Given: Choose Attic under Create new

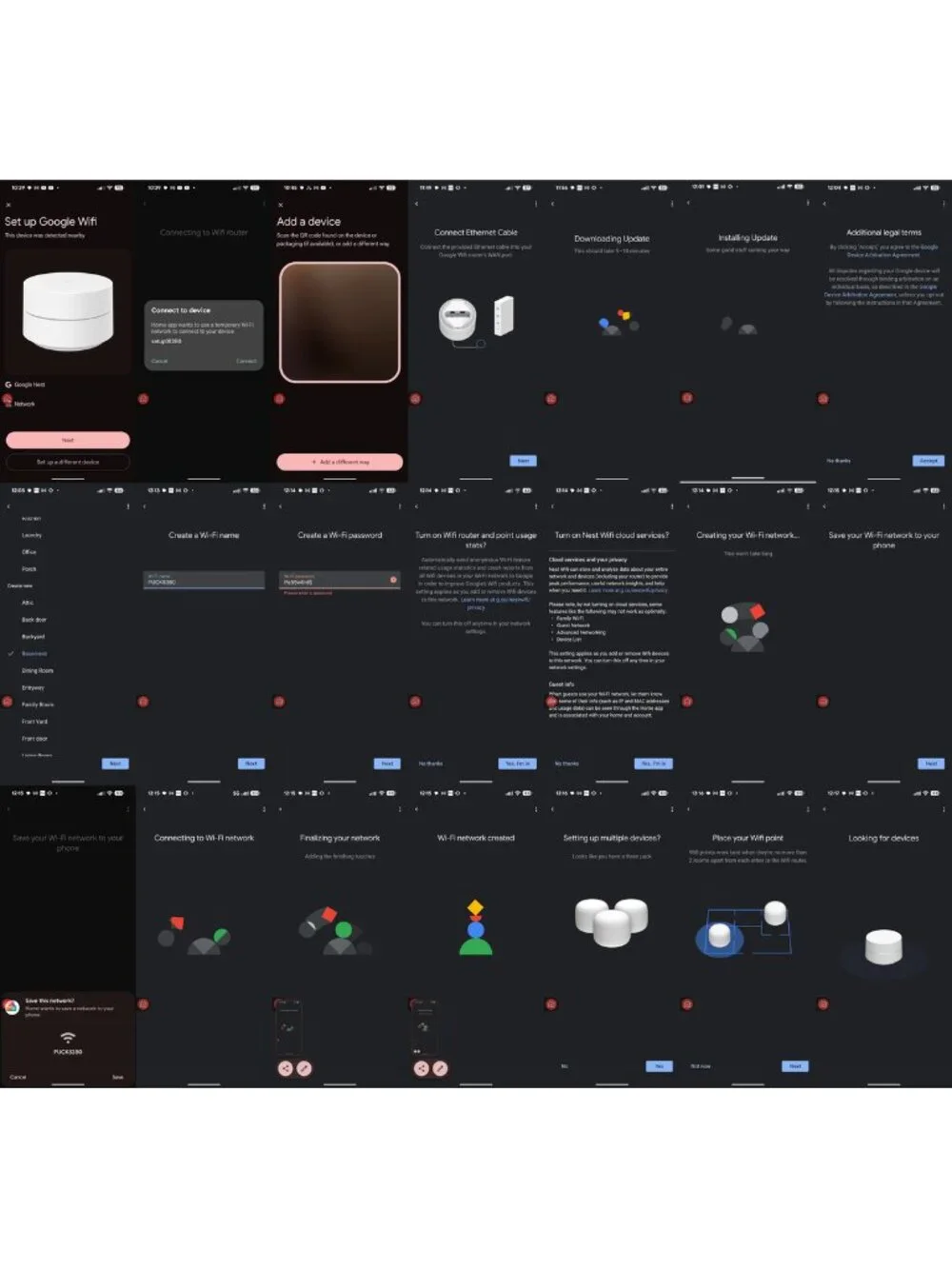Looking at the screenshot, I should pyautogui.click(x=28, y=603).
